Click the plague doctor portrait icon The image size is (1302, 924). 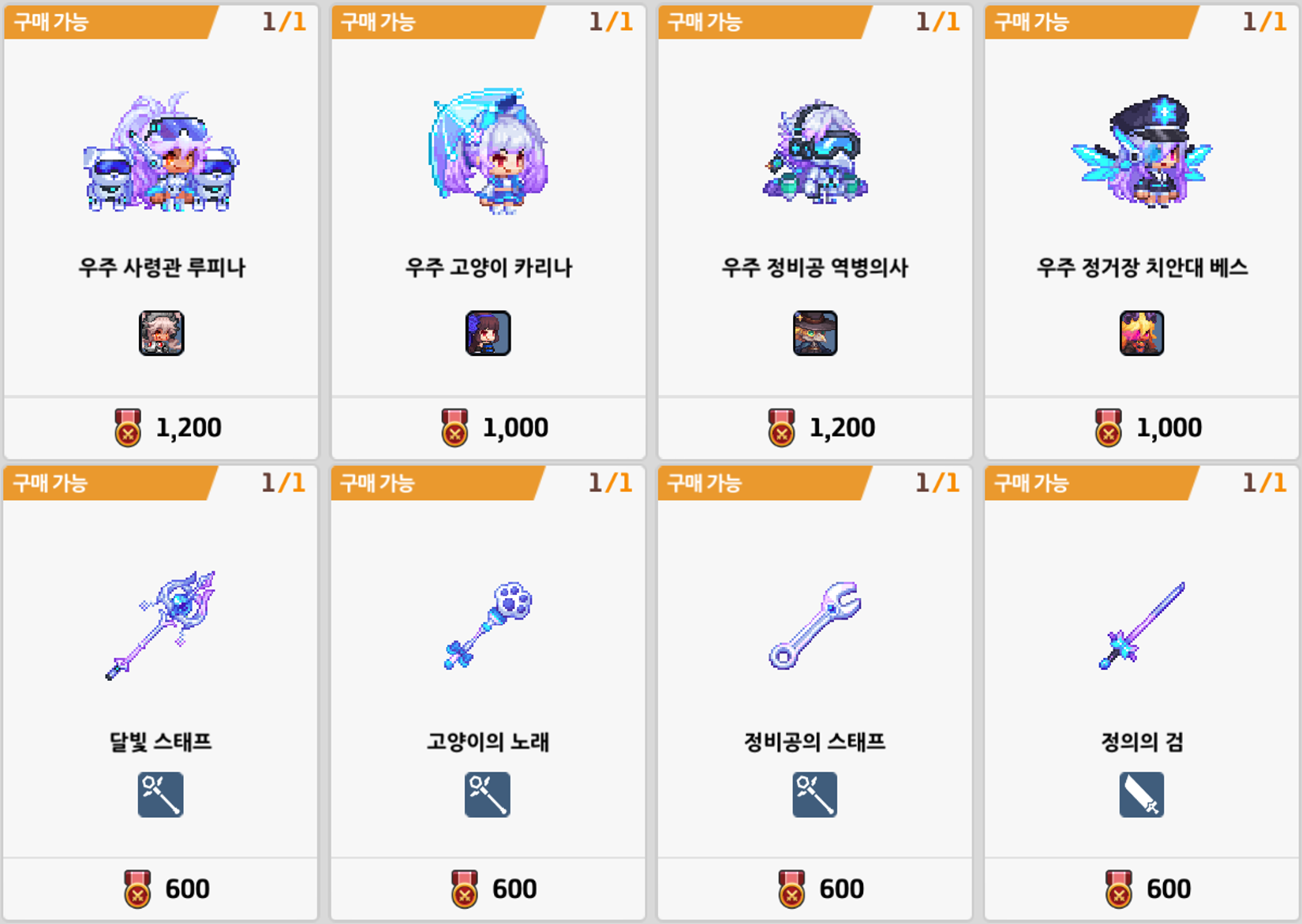[815, 333]
